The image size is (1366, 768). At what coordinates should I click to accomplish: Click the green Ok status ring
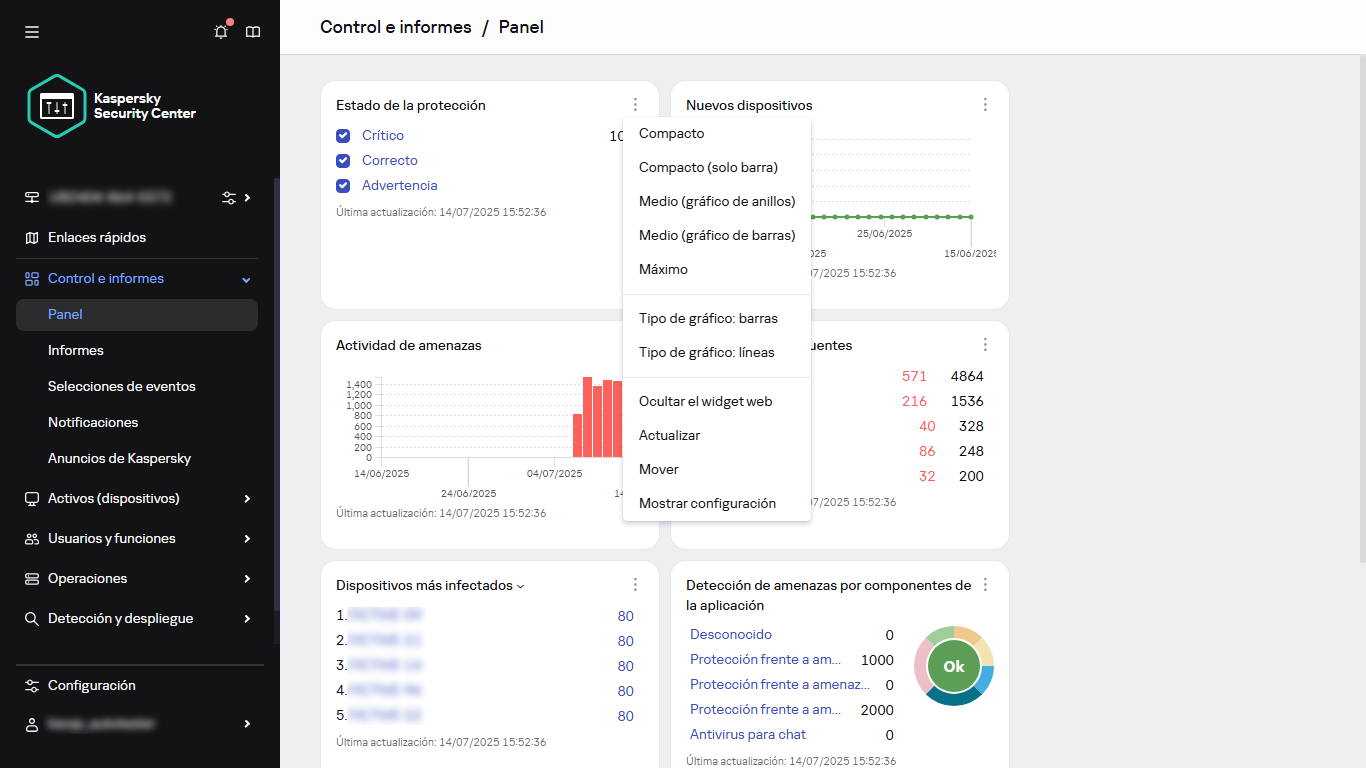952,666
